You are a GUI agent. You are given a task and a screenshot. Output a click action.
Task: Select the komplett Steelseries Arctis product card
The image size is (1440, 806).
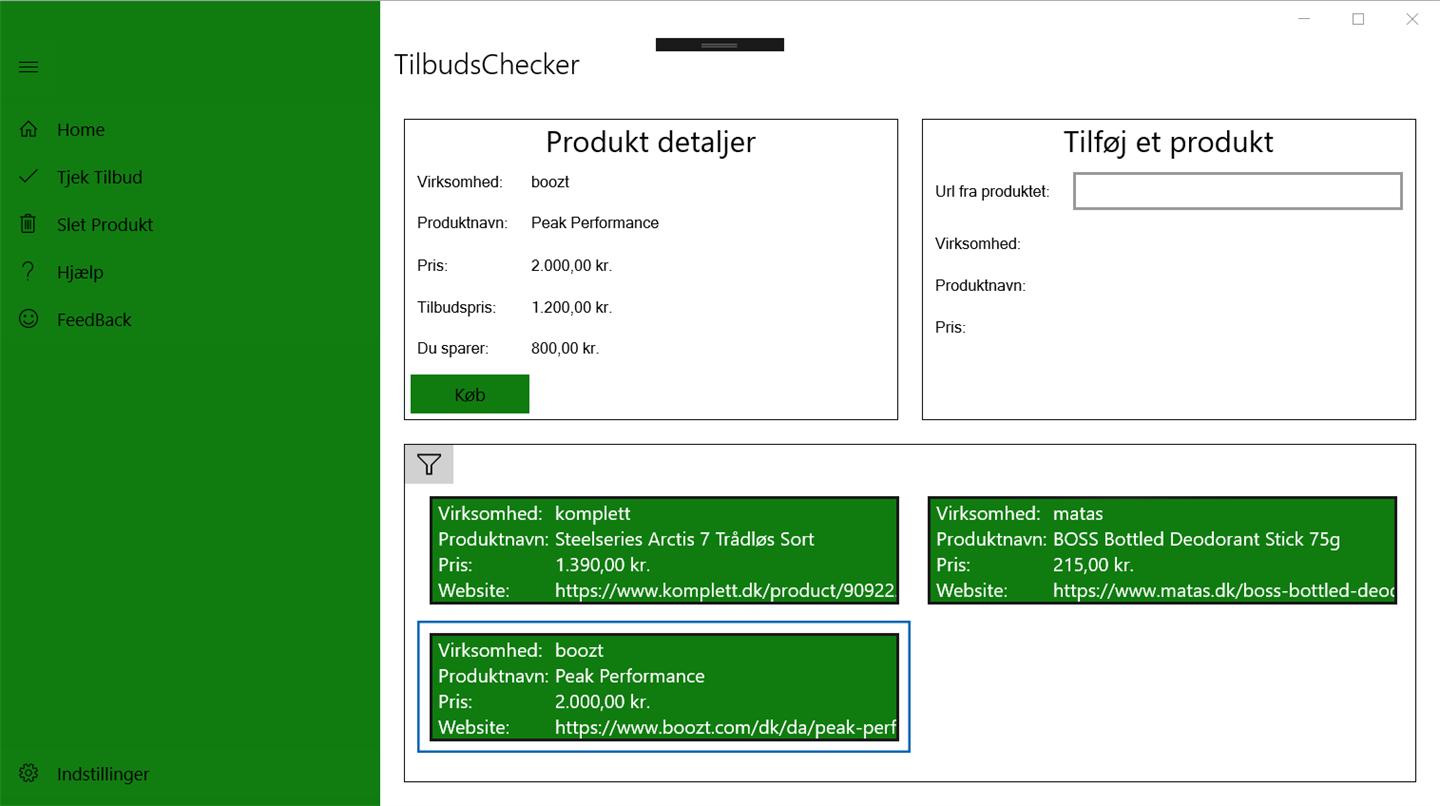[664, 551]
